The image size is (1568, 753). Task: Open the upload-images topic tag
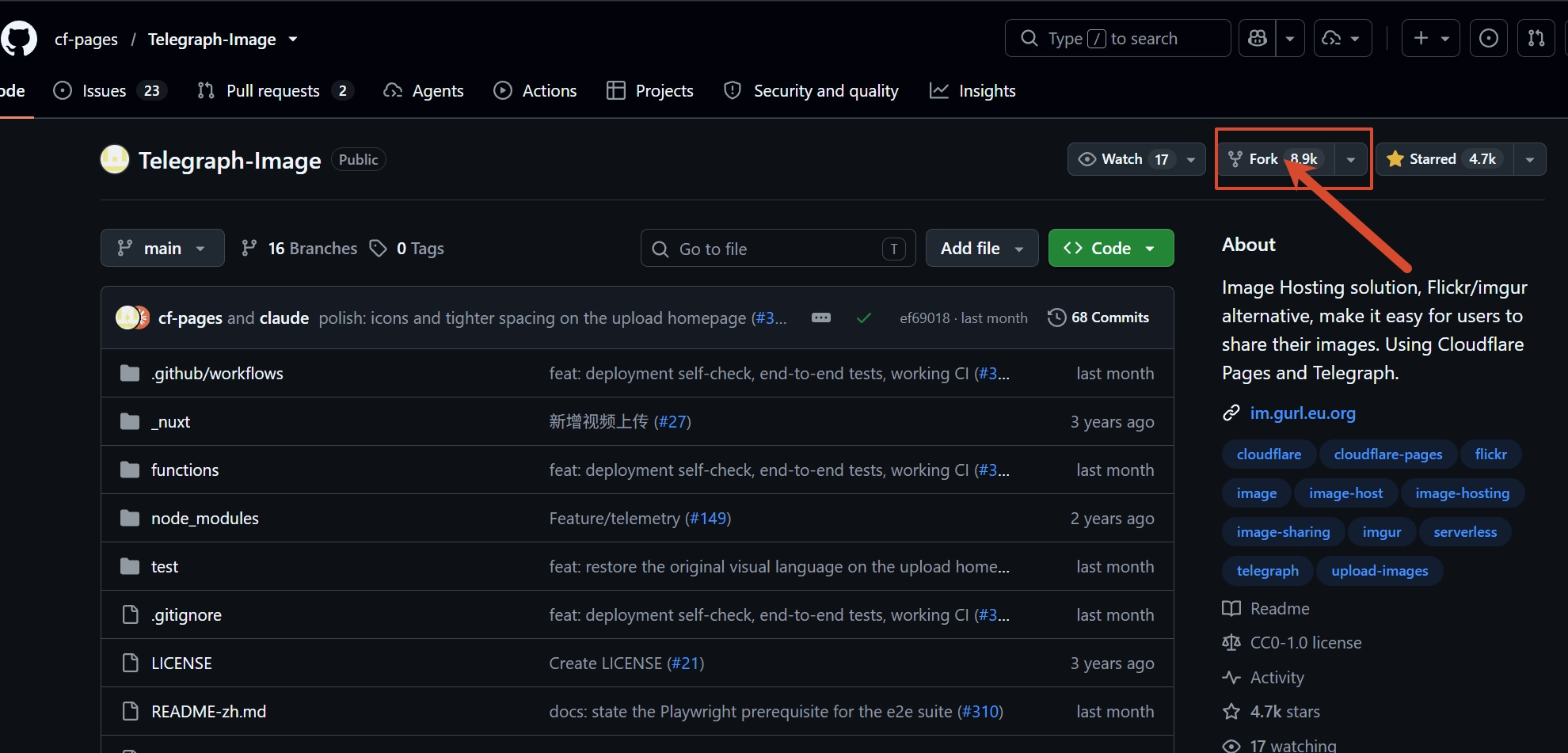click(1380, 570)
